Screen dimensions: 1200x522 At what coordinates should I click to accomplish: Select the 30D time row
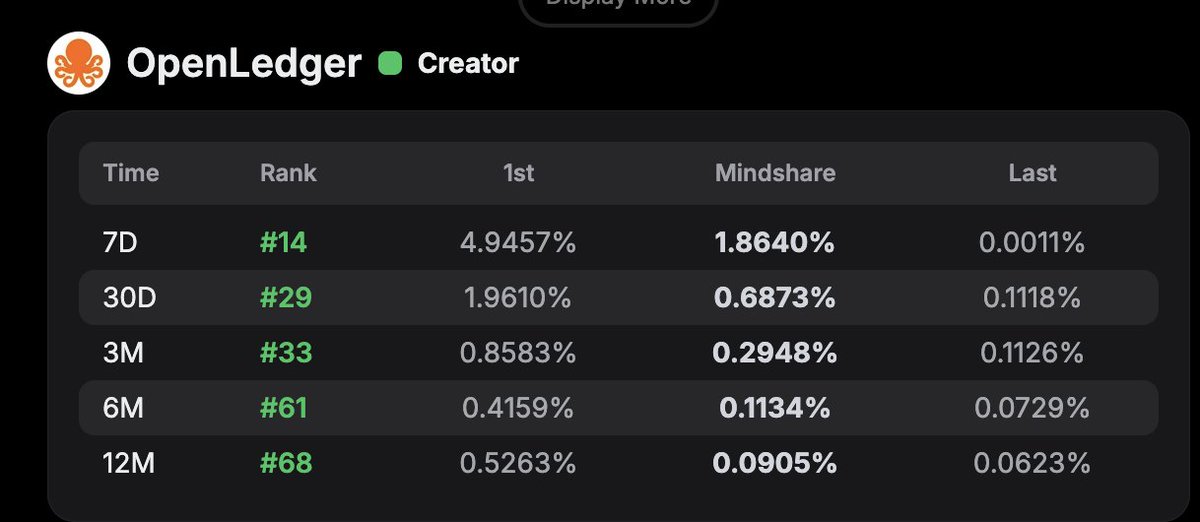click(130, 297)
